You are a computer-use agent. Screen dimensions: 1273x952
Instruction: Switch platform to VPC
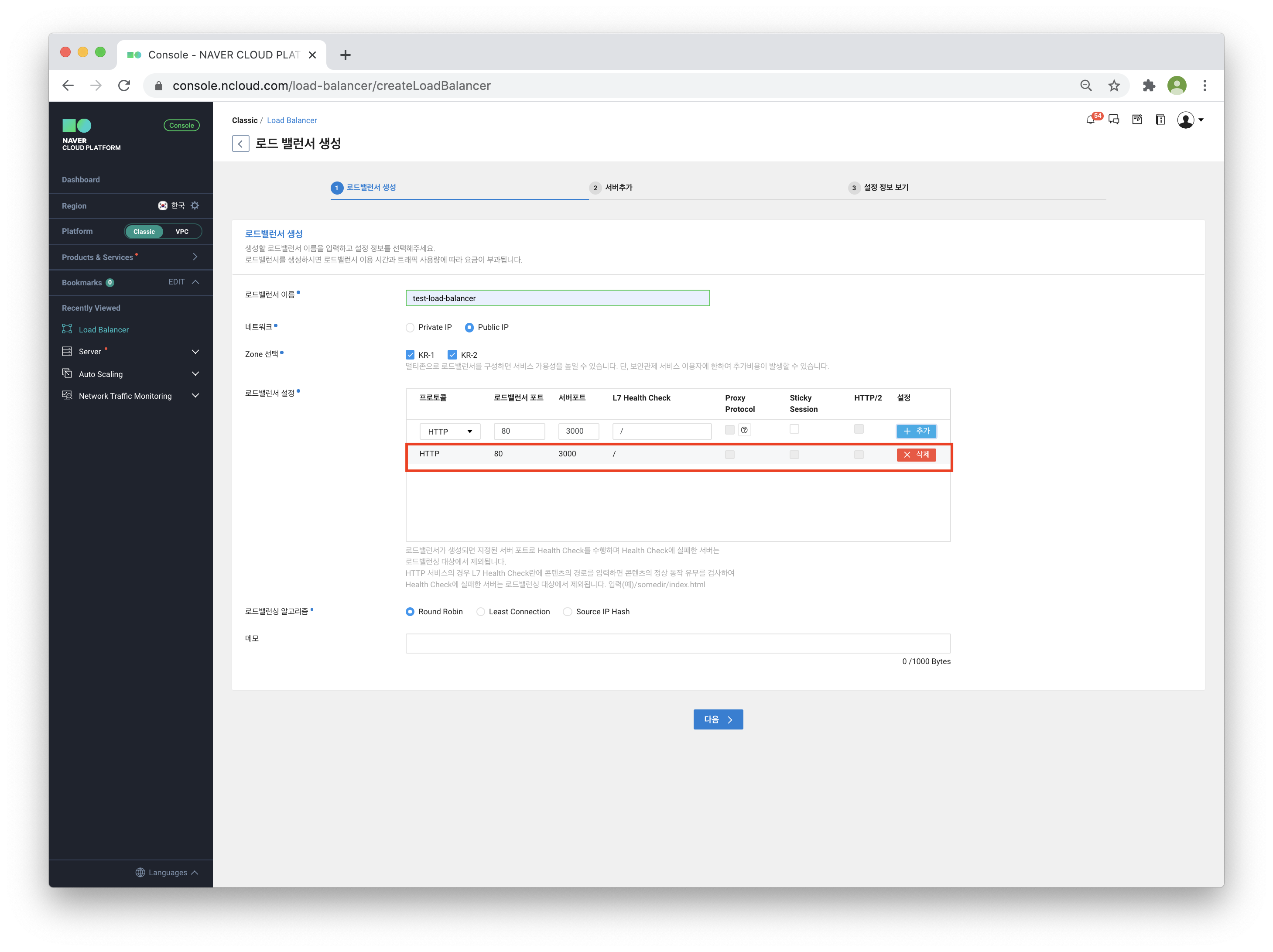[x=182, y=231]
